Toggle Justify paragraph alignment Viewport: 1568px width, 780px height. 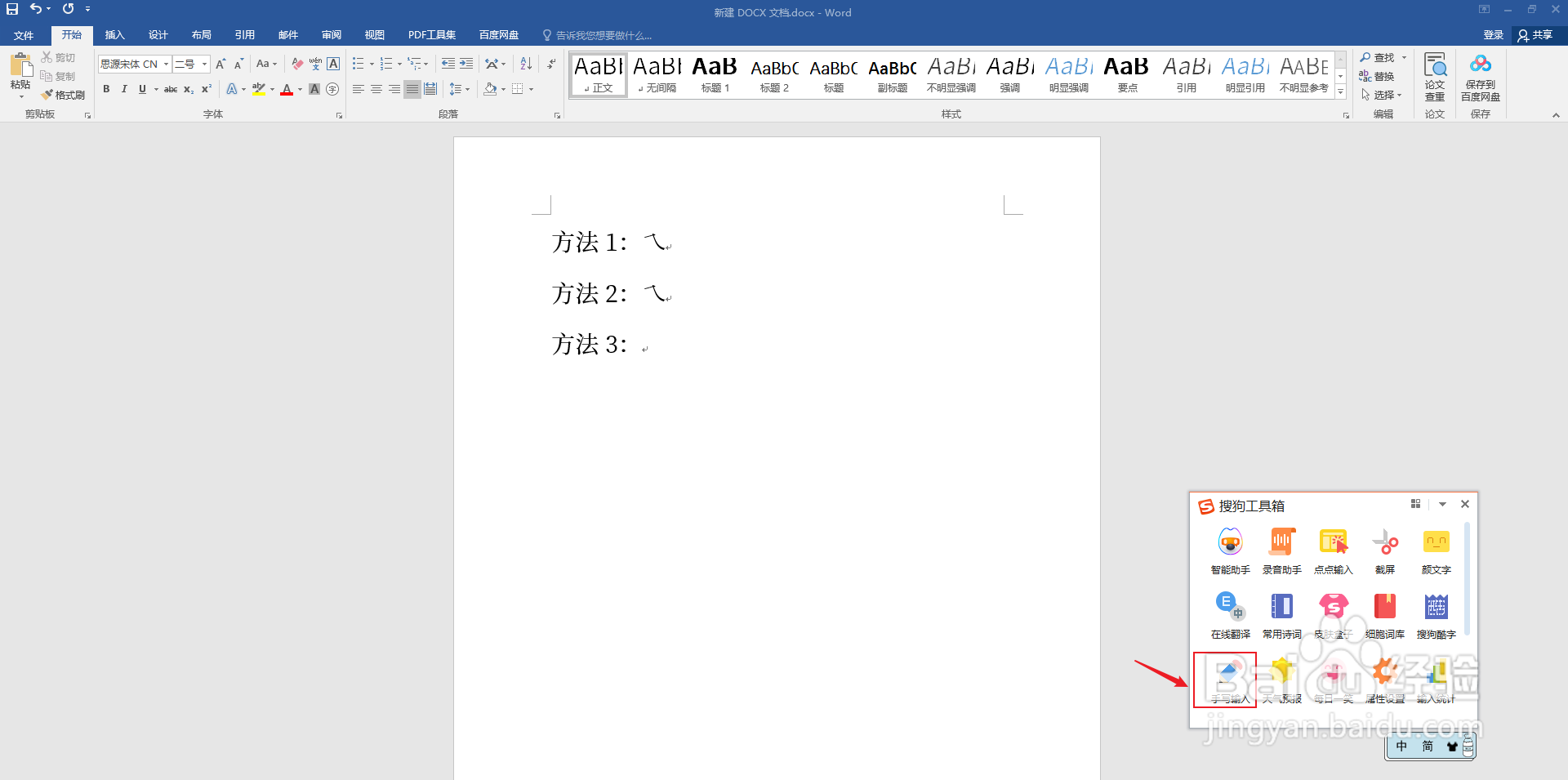pyautogui.click(x=412, y=89)
